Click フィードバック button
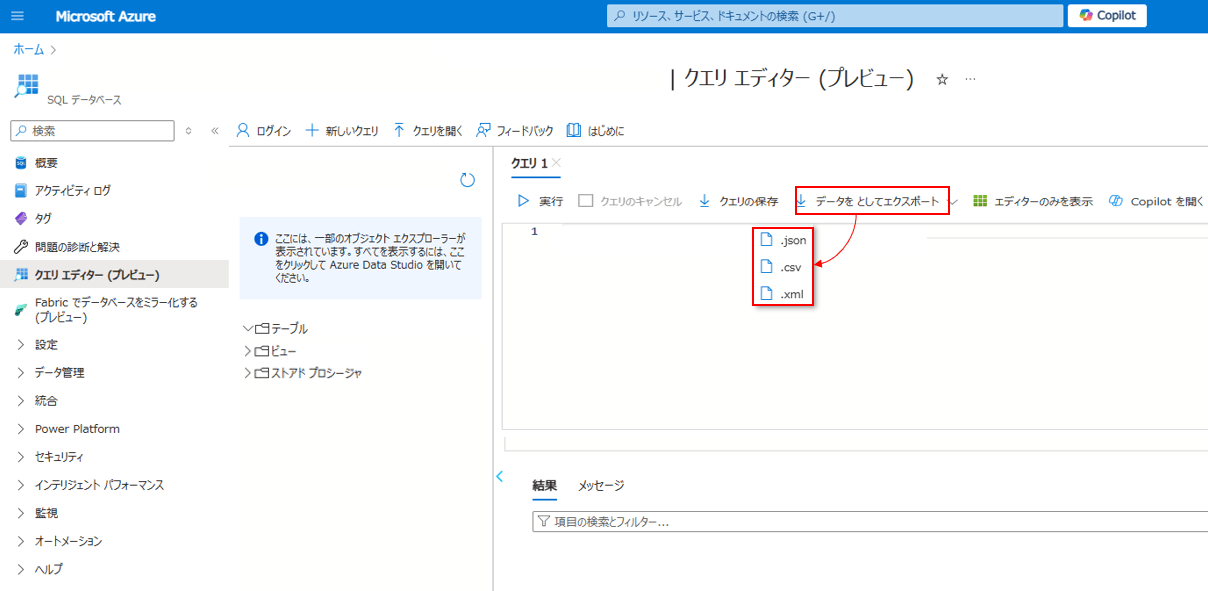Viewport: 1208px width, 591px height. 515,131
